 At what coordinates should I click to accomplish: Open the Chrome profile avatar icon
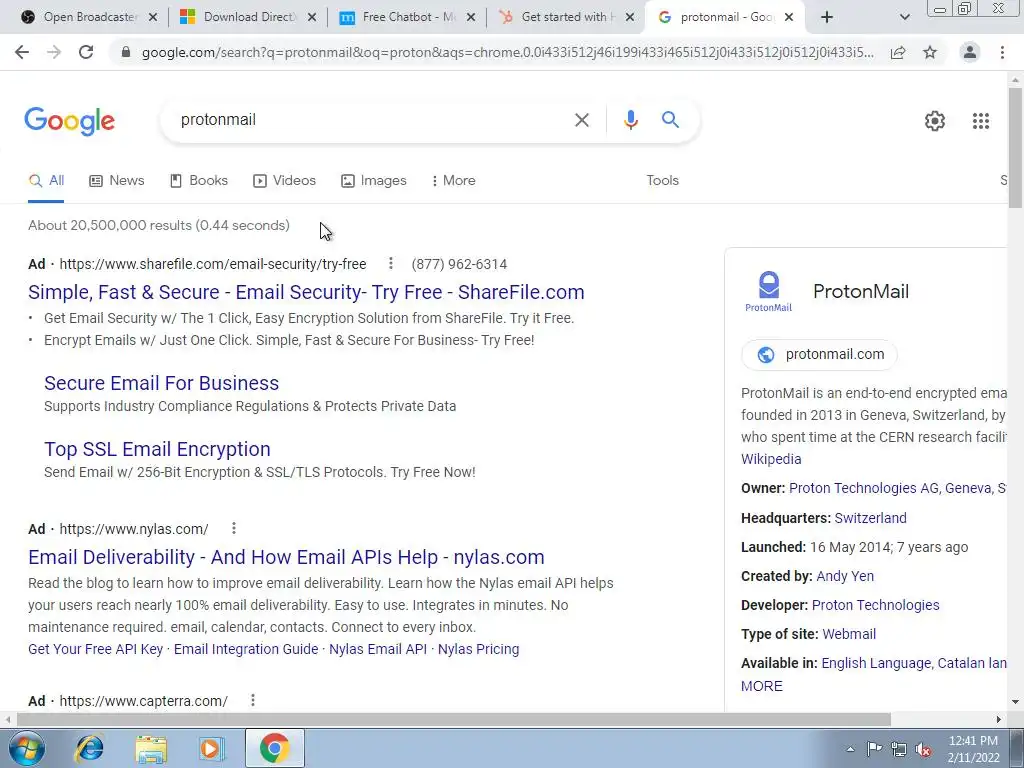970,52
